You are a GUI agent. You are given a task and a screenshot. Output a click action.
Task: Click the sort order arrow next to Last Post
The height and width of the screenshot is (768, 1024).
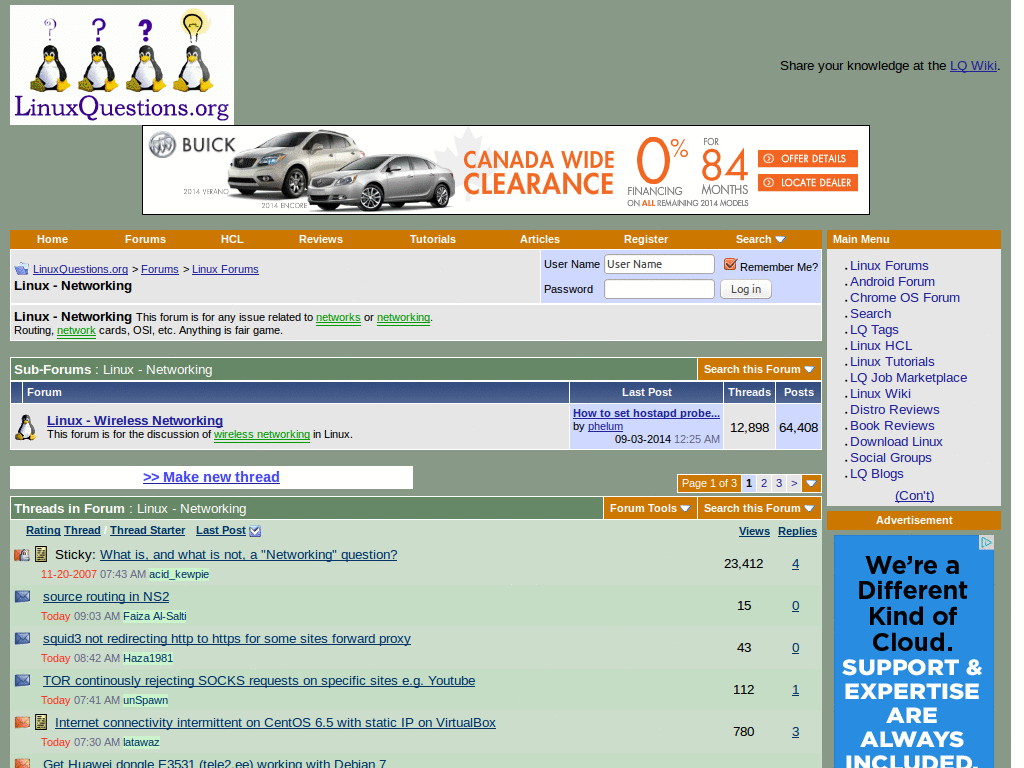pyautogui.click(x=255, y=531)
